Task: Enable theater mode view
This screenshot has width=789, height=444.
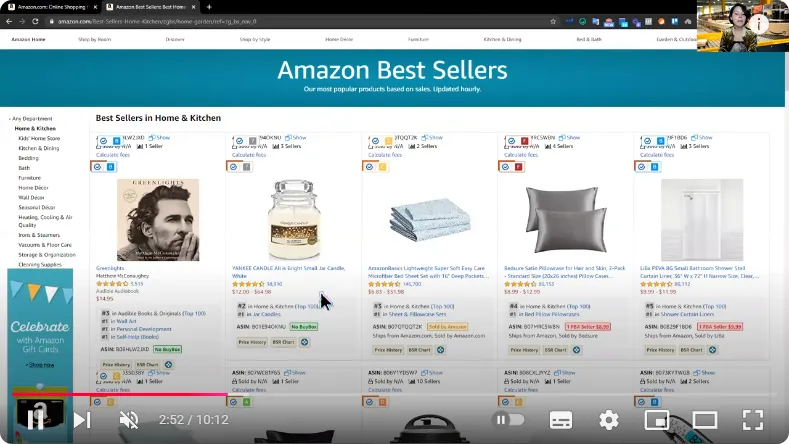Action: click(704, 420)
